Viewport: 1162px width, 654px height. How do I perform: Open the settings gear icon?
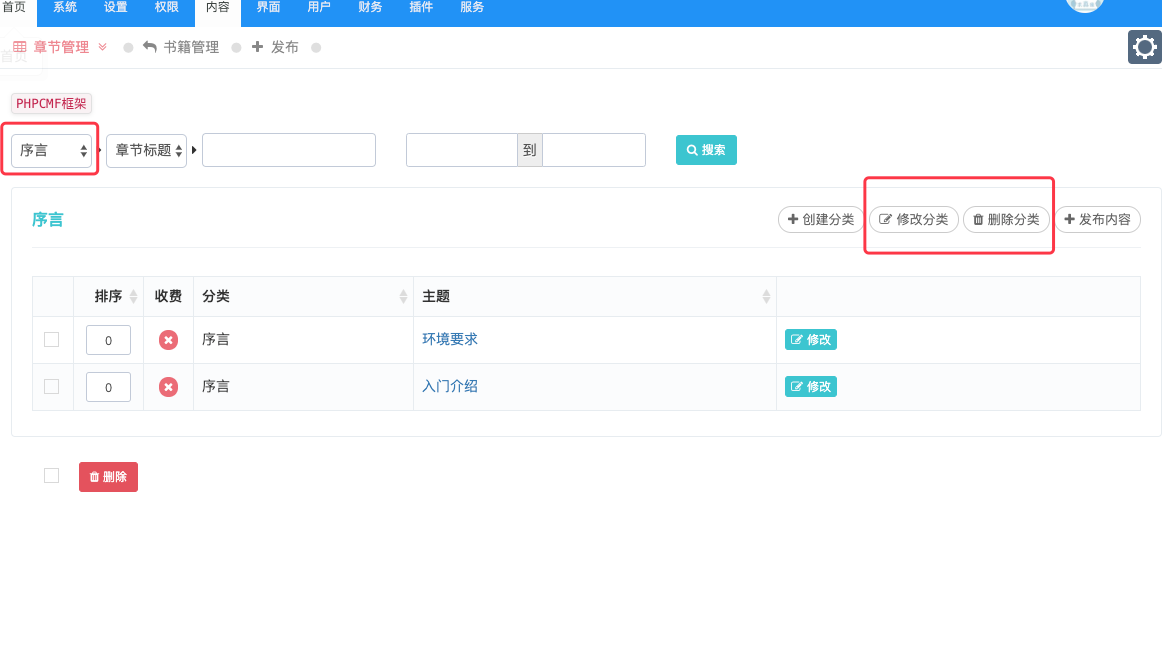click(1144, 47)
